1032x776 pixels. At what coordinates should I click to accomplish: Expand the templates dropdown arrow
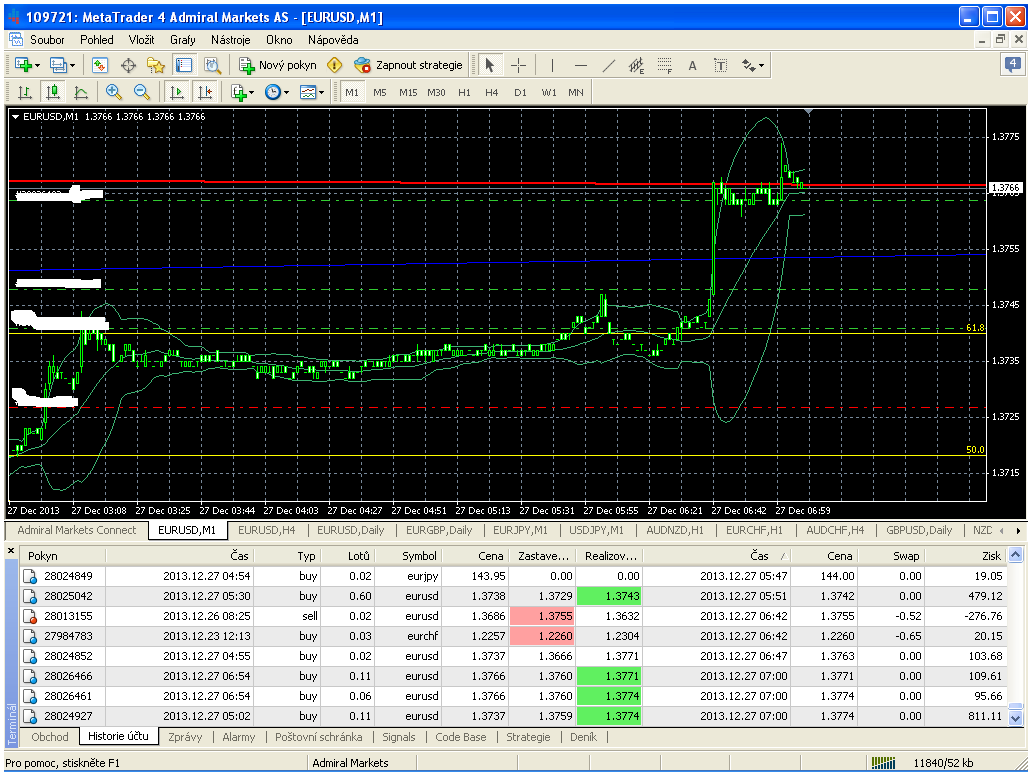click(x=321, y=93)
